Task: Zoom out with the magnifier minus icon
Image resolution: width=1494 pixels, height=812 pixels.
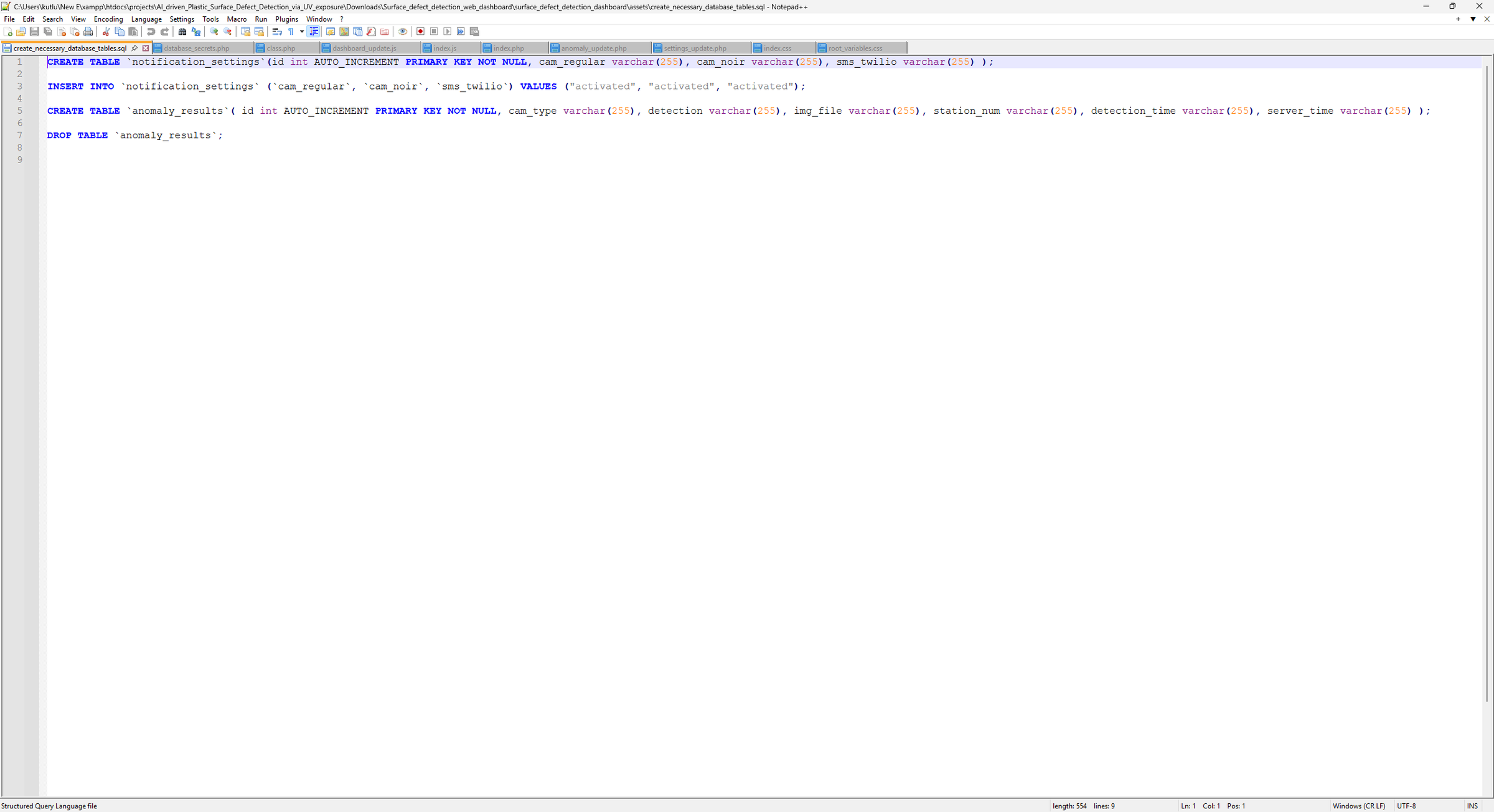Action: 228,32
